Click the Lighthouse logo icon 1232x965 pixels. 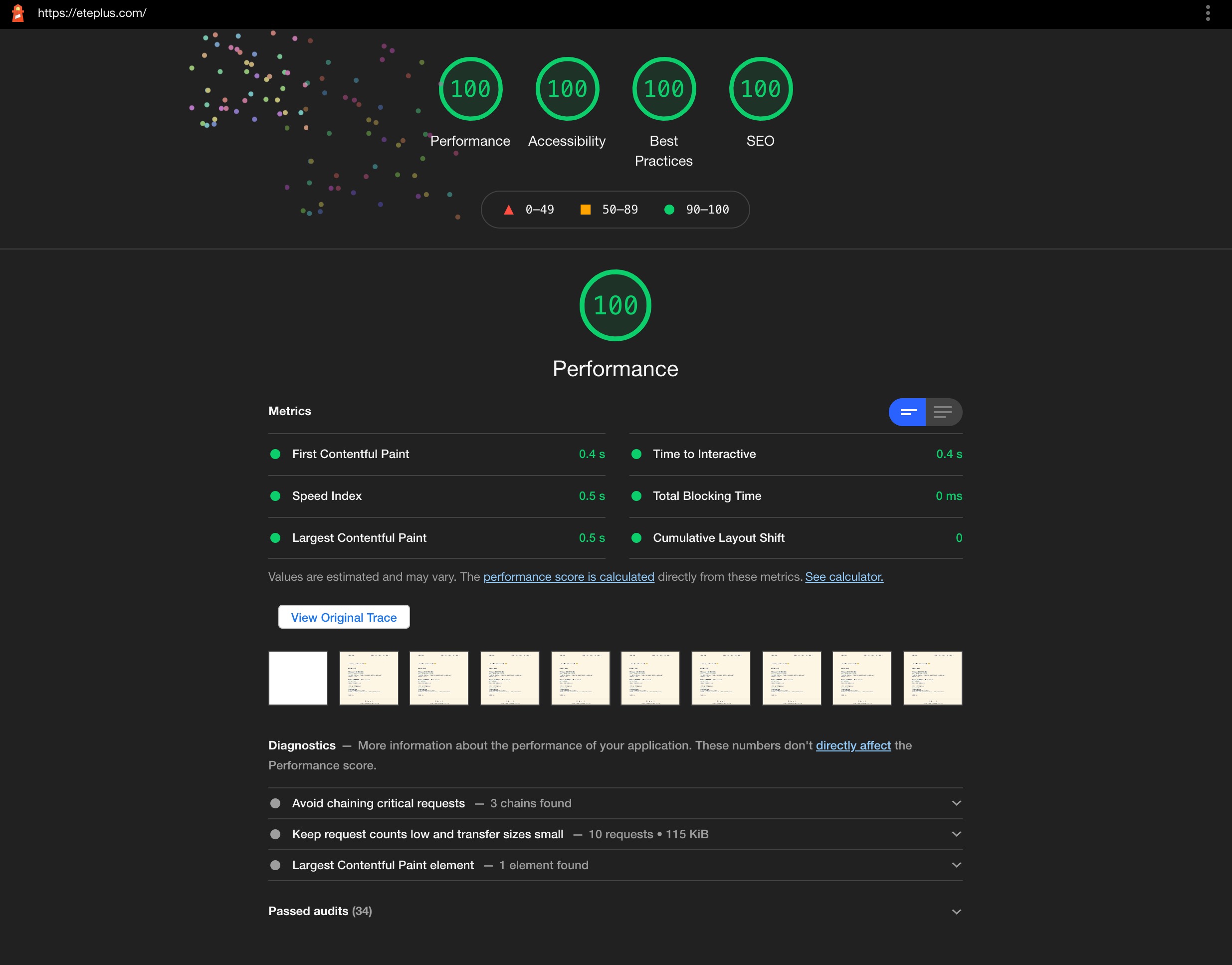coord(18,13)
